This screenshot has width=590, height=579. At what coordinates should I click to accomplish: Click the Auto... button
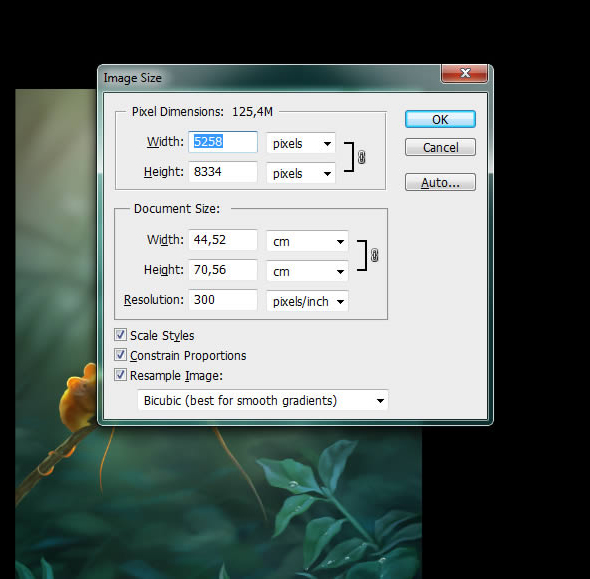[440, 182]
